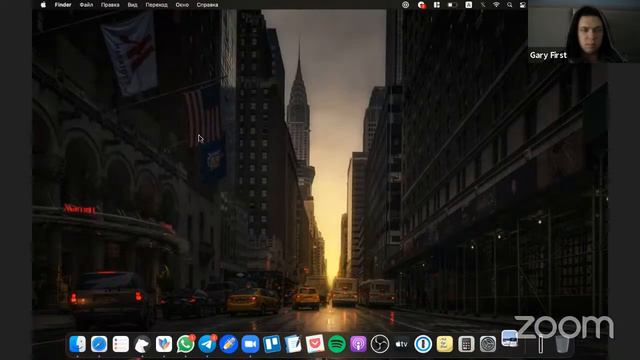Open the Apple TV app
The height and width of the screenshot is (360, 640).
click(401, 344)
